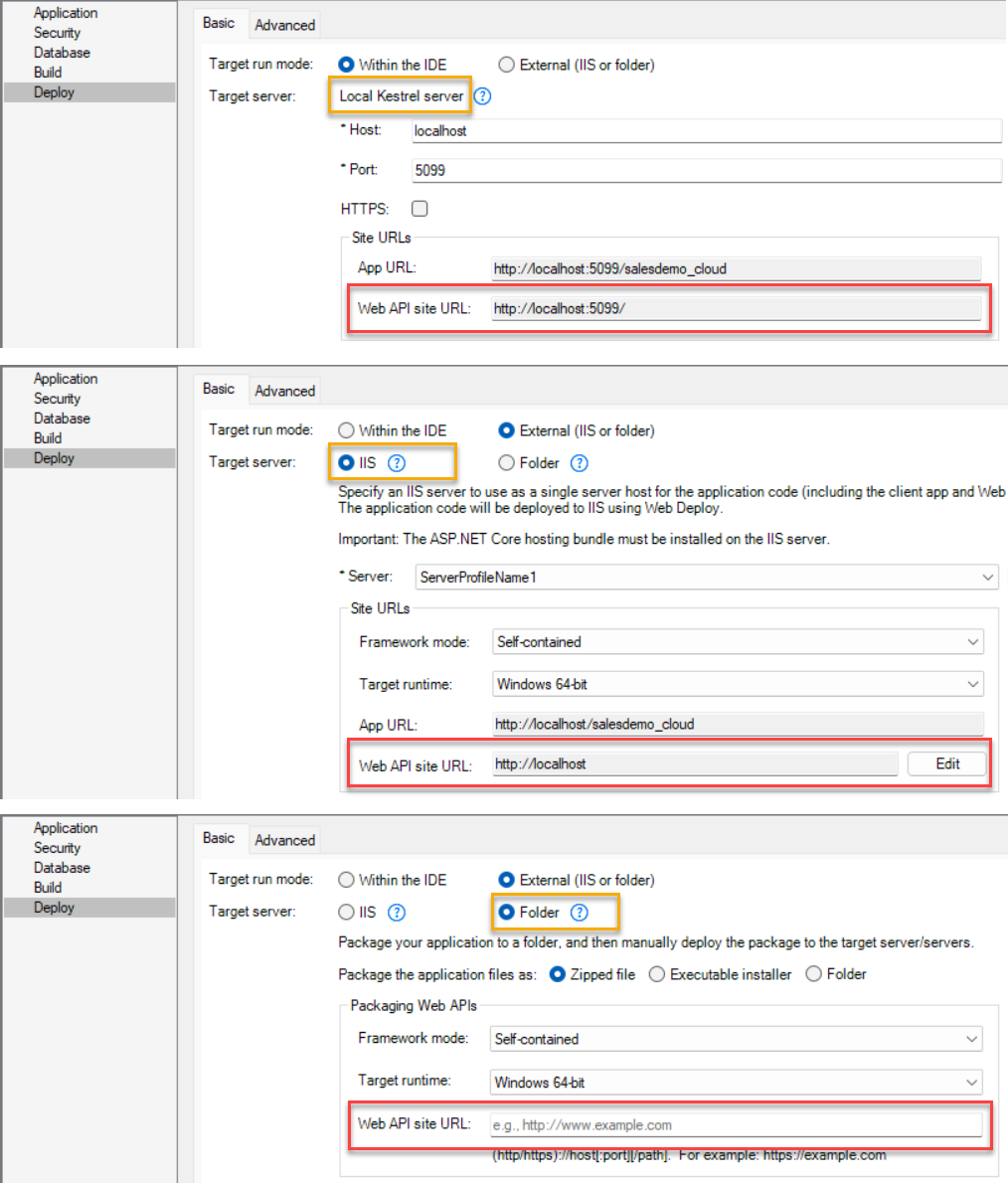The image size is (1008, 1183).
Task: Click help icon beside the unselected IIS option
Action: [x=397, y=913]
